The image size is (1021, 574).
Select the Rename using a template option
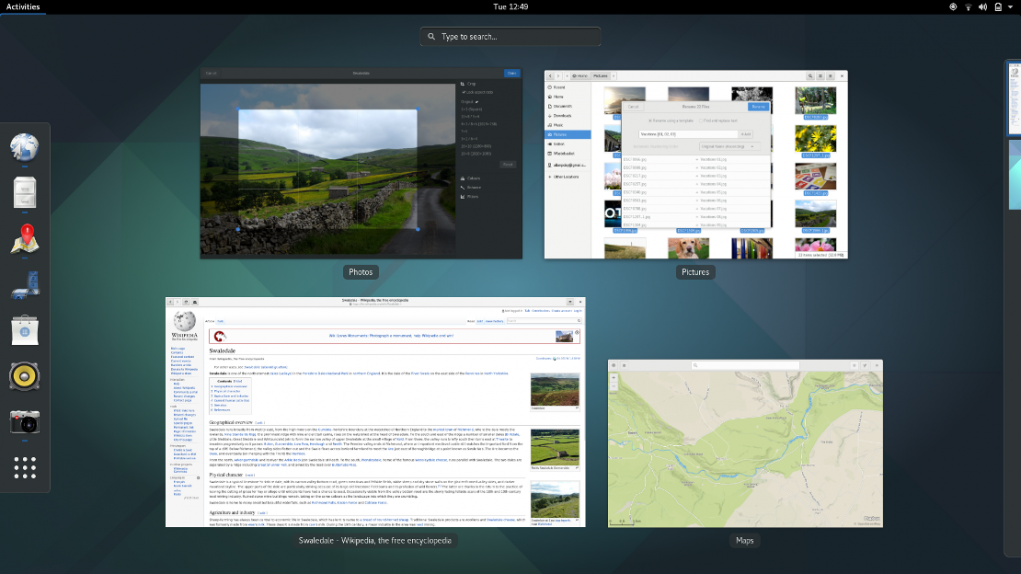(x=671, y=120)
